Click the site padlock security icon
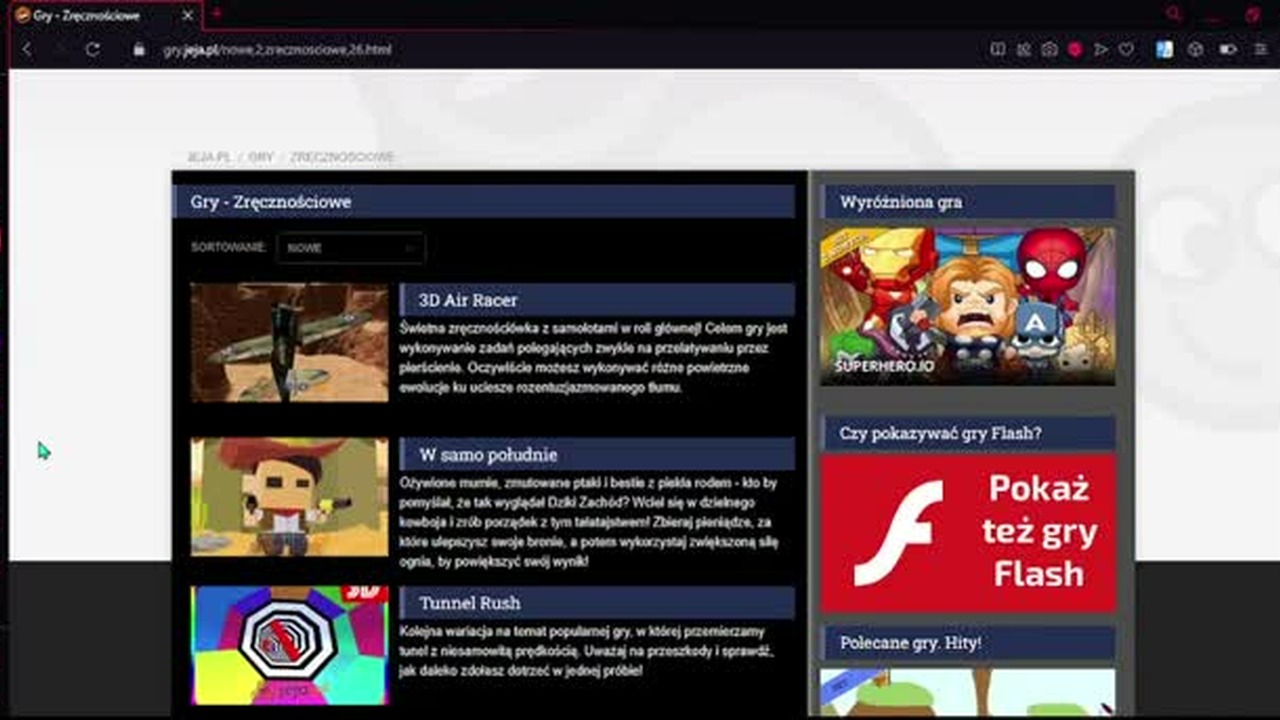The width and height of the screenshot is (1280, 720). click(x=139, y=49)
